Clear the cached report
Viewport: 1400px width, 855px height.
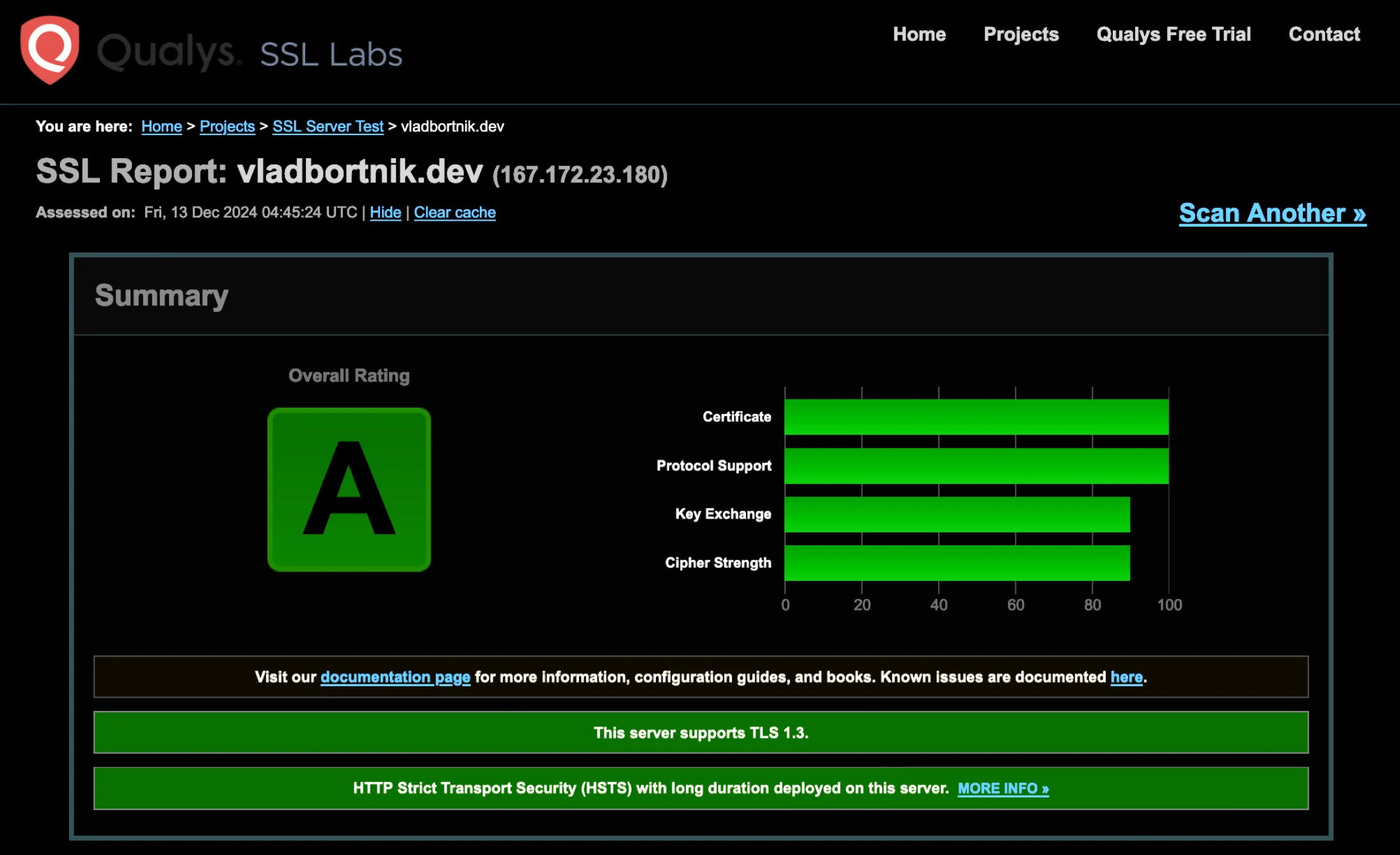coord(454,212)
